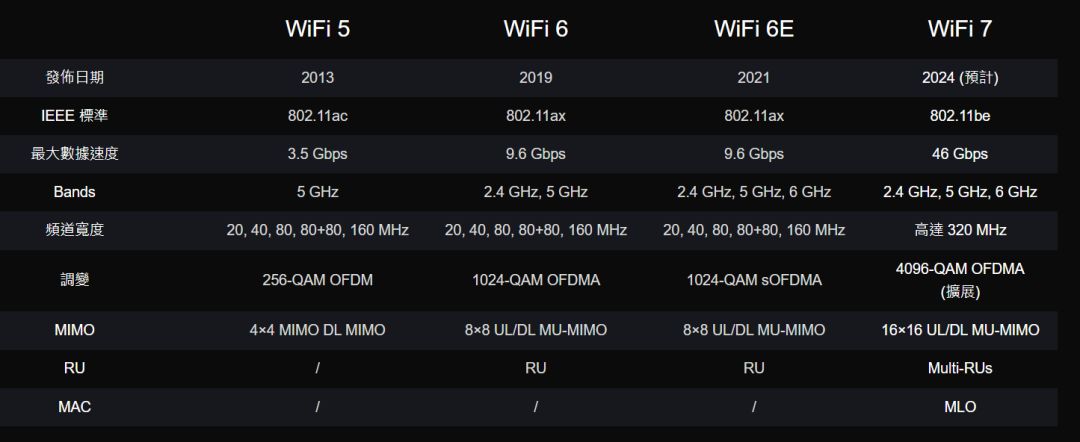
Task: Click the WiFi 5 column header
Action: 317,29
